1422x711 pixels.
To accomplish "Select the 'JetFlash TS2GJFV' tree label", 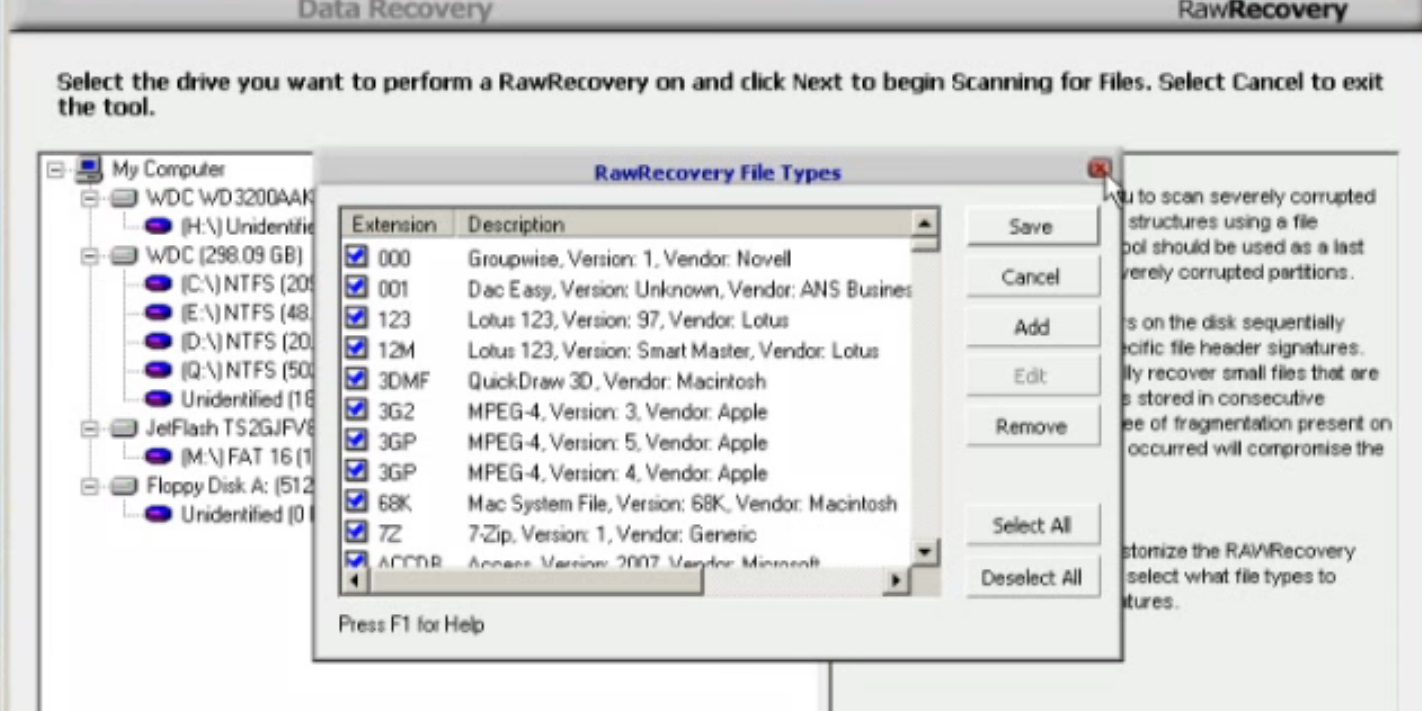I will point(229,428).
